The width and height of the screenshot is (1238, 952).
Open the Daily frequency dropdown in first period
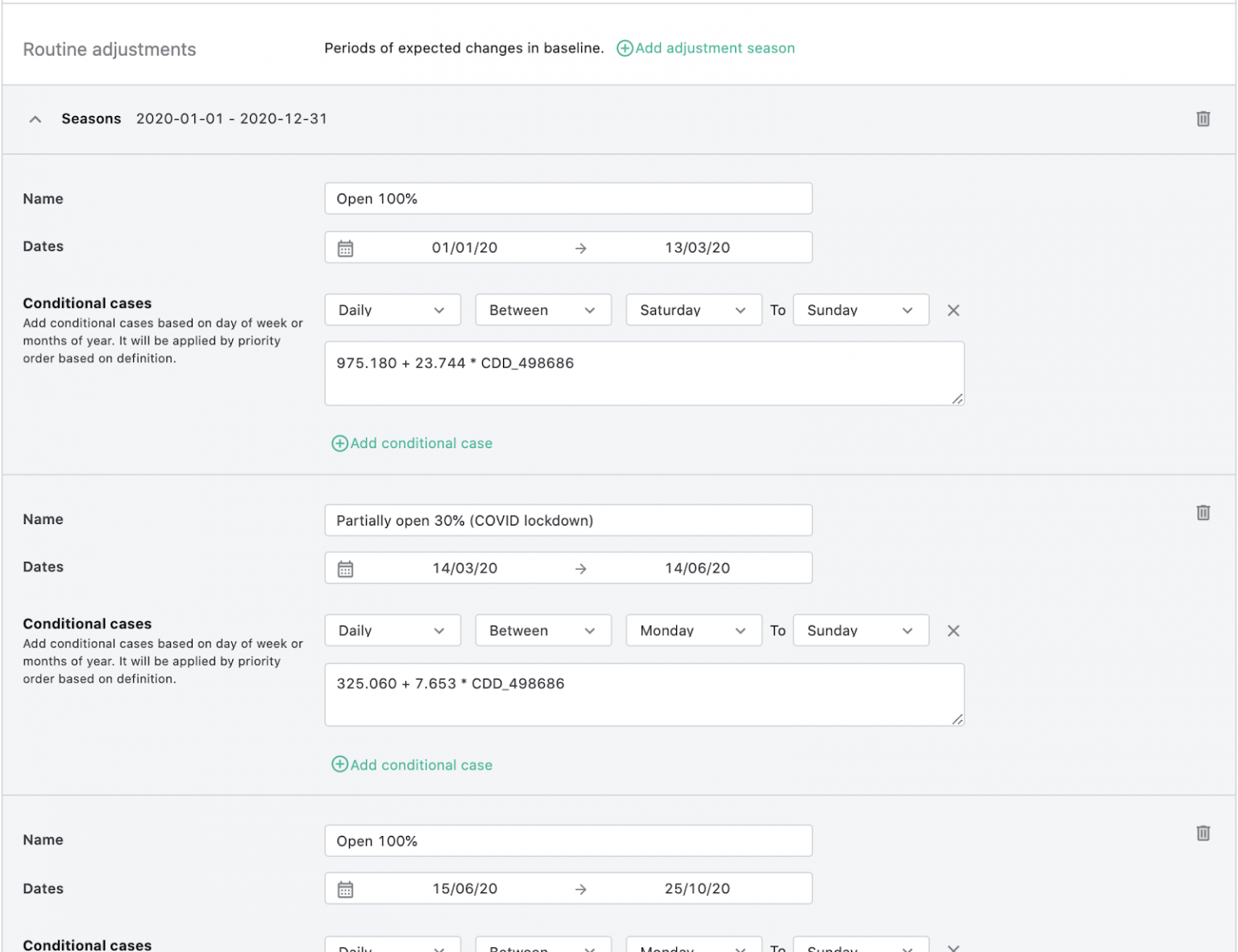(x=393, y=310)
